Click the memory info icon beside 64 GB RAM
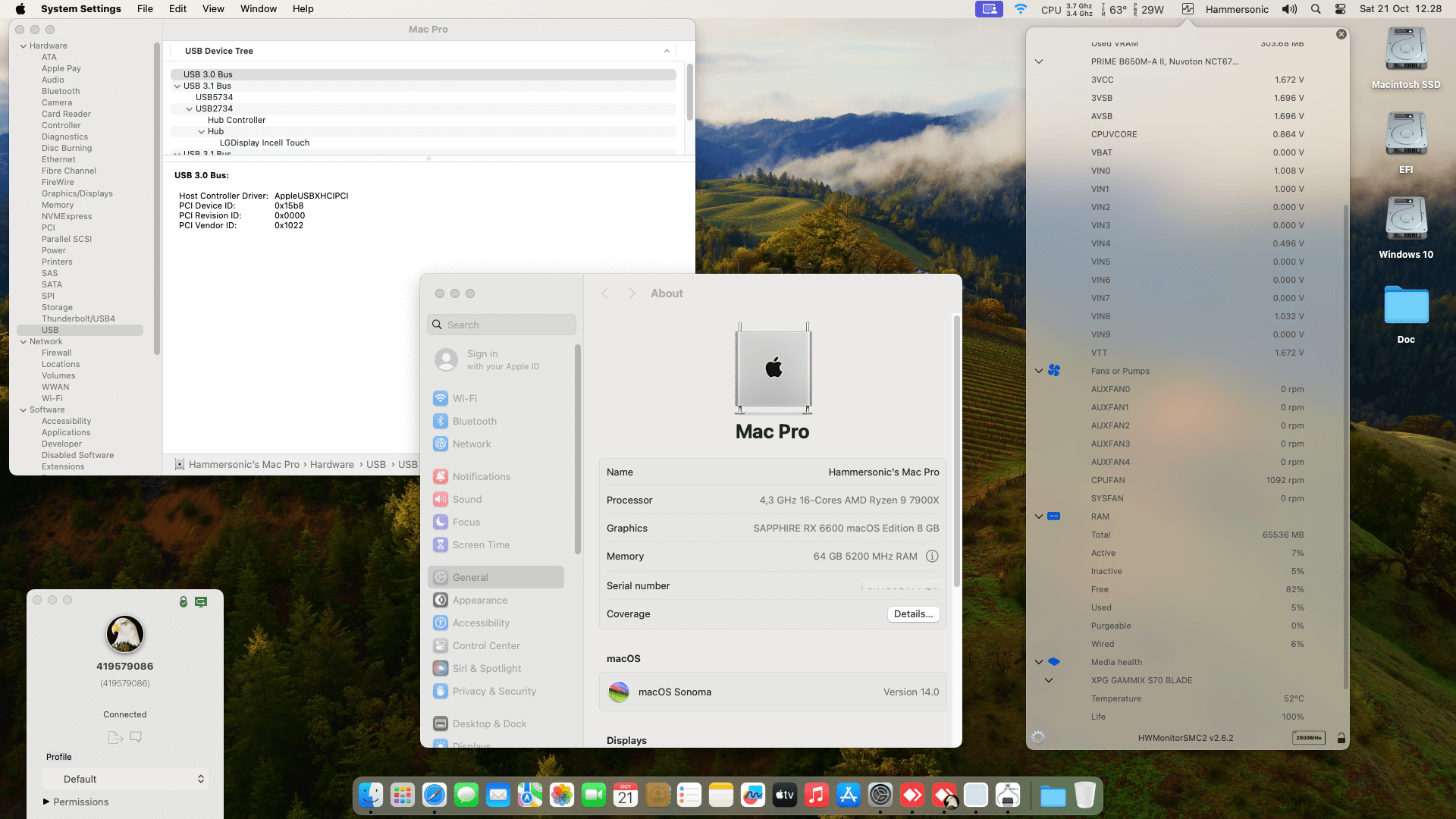This screenshot has width=1456, height=819. (x=932, y=557)
